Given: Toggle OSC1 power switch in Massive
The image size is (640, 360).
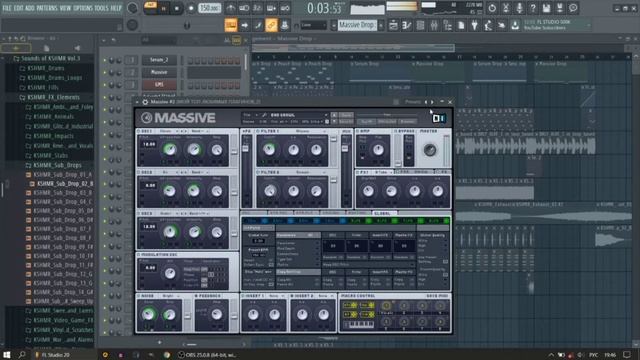Looking at the screenshot, I should (139, 131).
